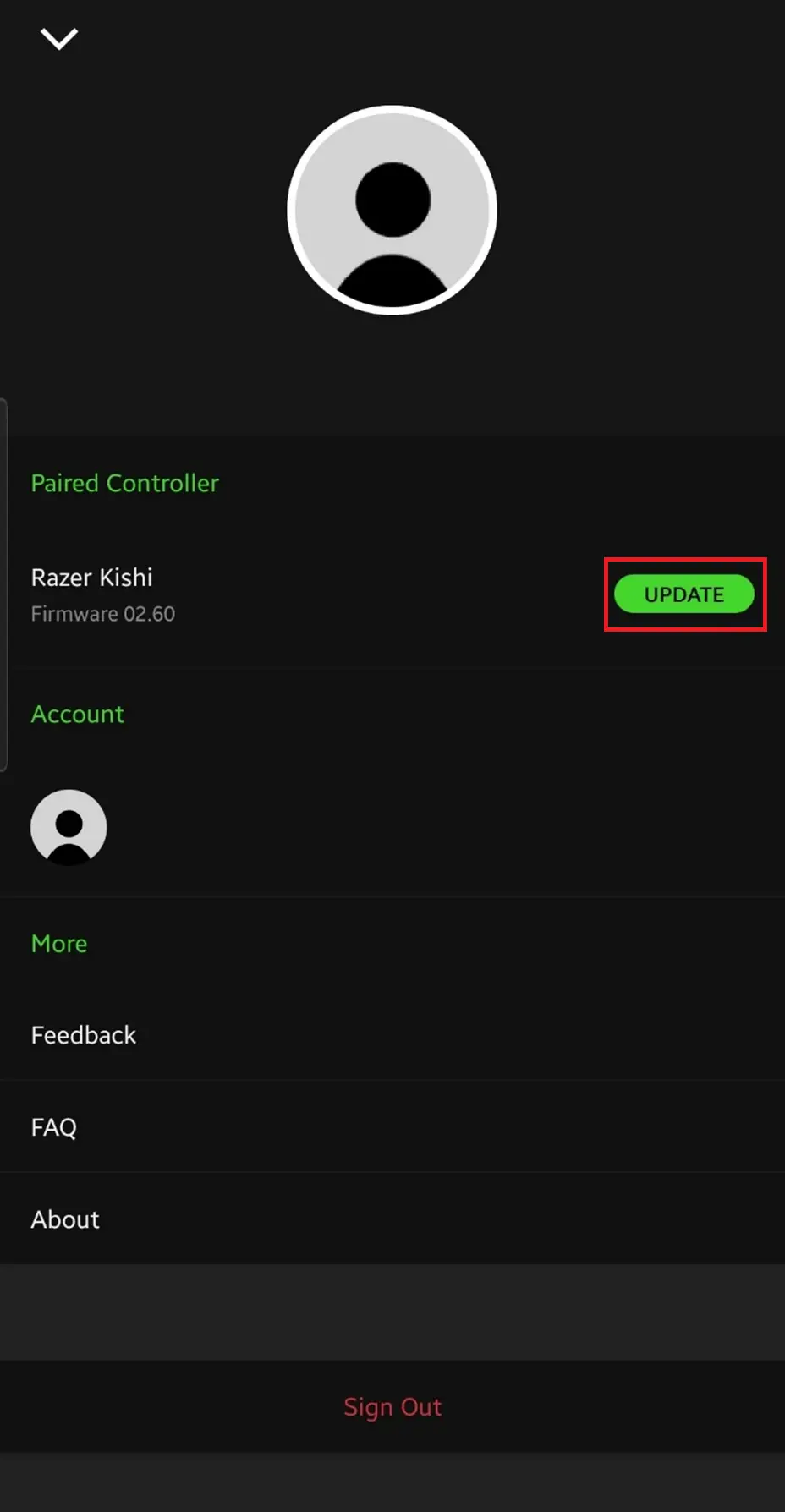Select the About option
The width and height of the screenshot is (785, 1512).
tap(65, 1219)
